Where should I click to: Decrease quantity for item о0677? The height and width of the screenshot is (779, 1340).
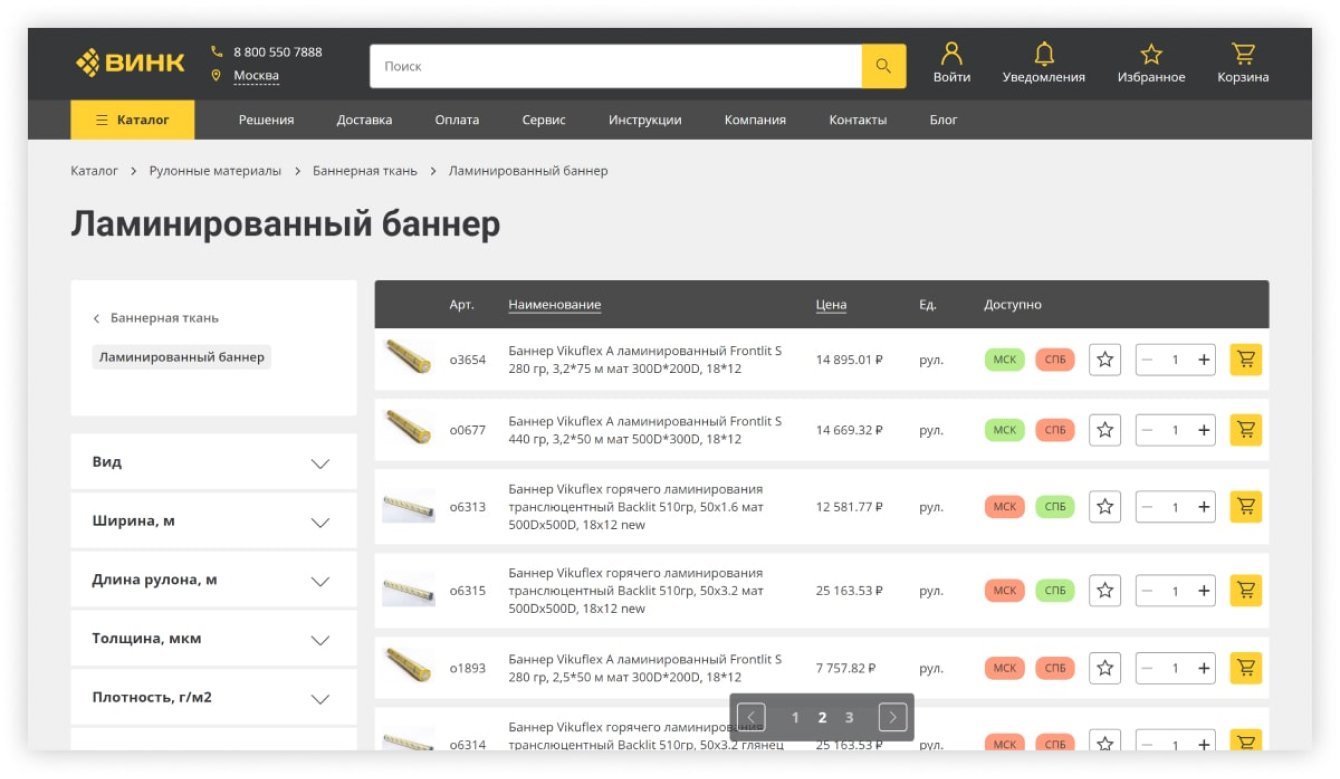(1147, 431)
